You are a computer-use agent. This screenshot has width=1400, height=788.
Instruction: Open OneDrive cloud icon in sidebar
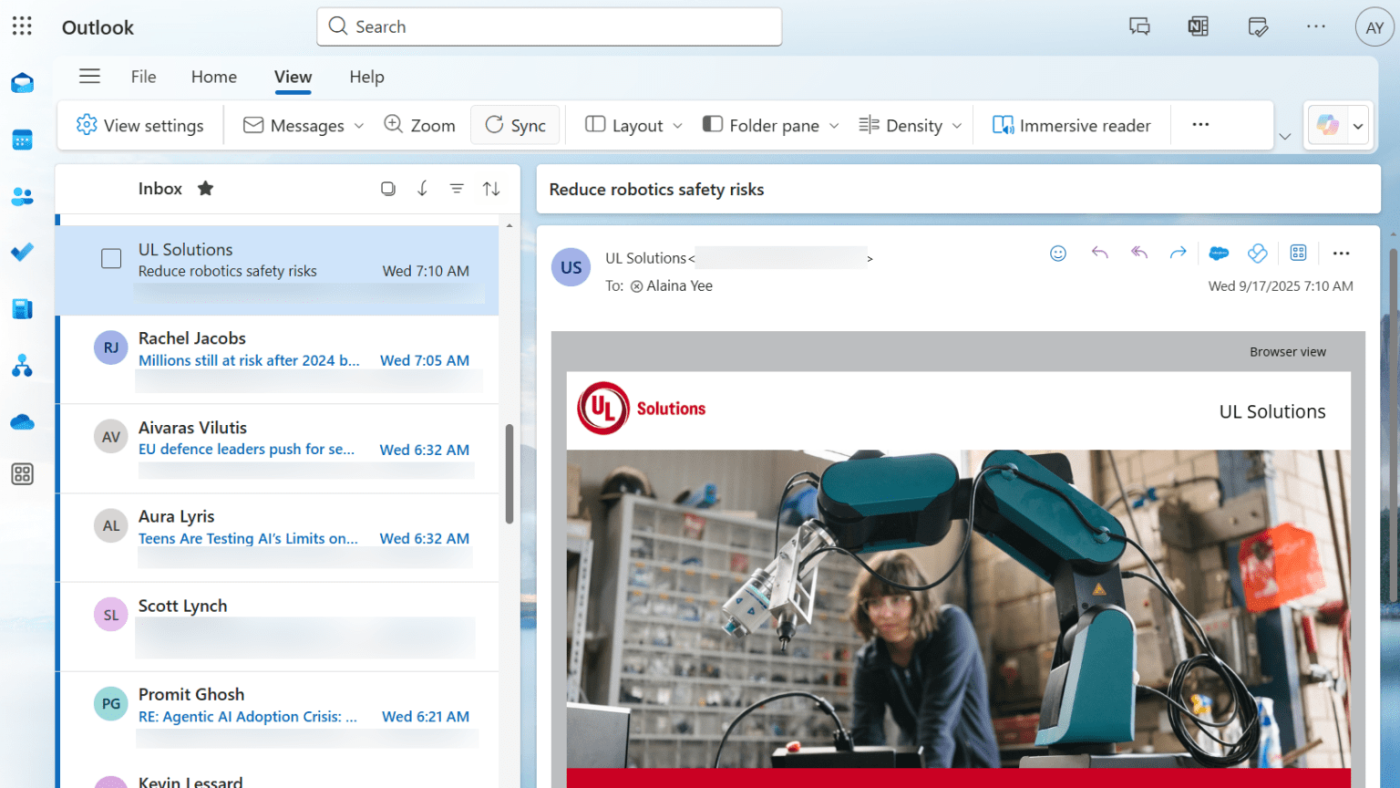point(22,423)
